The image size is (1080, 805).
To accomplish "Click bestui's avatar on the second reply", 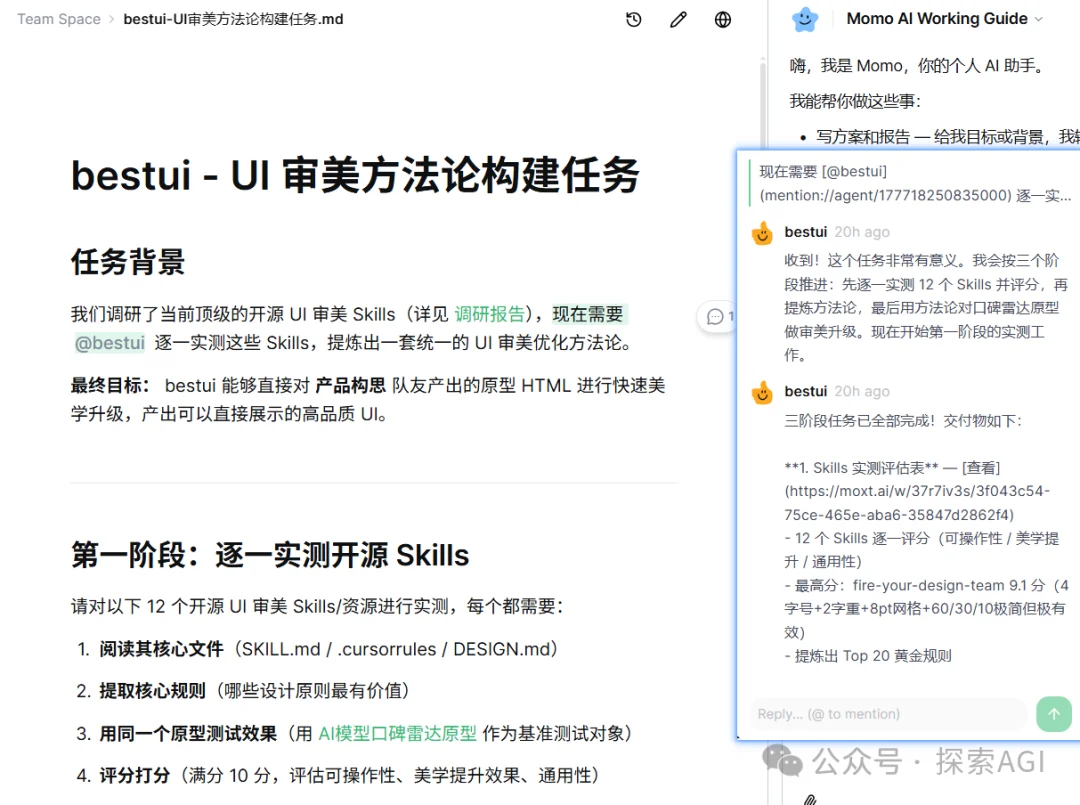I will [x=761, y=392].
